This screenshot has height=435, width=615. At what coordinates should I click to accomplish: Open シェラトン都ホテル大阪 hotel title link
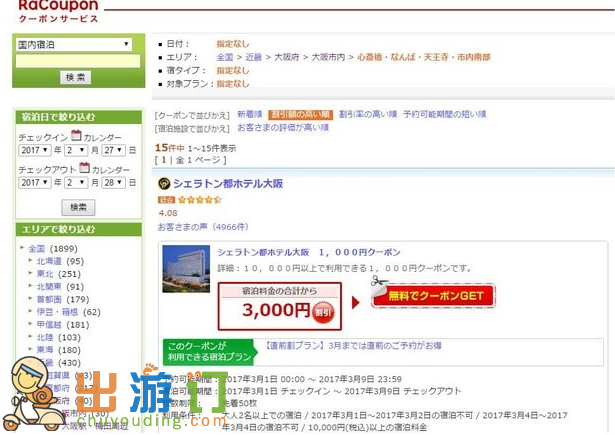[228, 184]
